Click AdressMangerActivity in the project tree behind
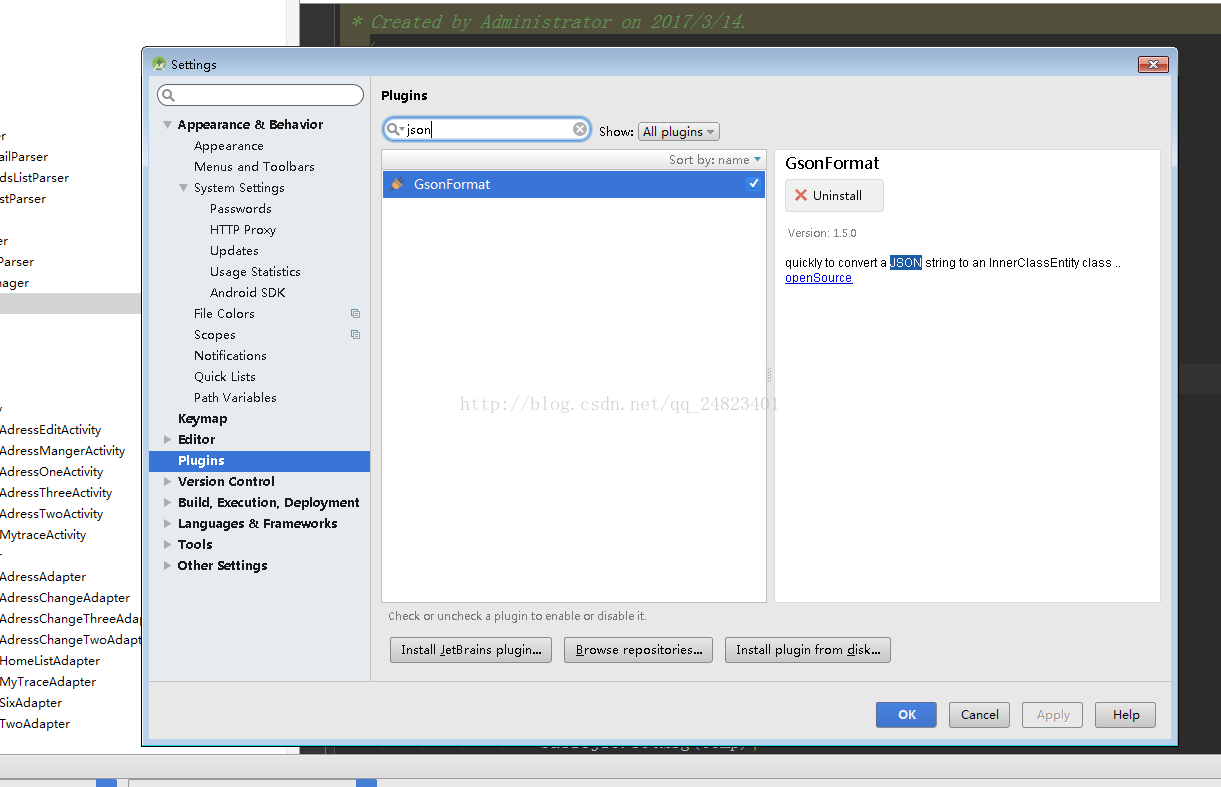The width and height of the screenshot is (1221, 787). (x=62, y=451)
